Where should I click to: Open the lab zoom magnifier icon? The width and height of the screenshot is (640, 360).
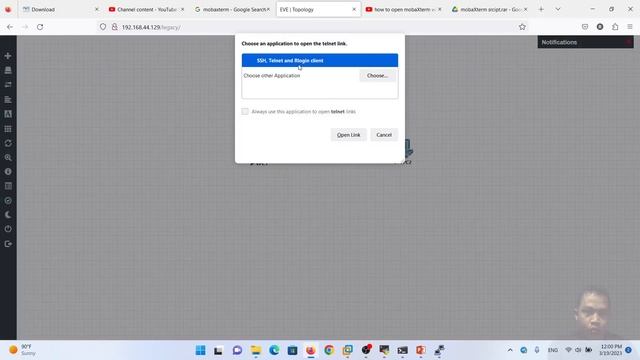pos(8,158)
